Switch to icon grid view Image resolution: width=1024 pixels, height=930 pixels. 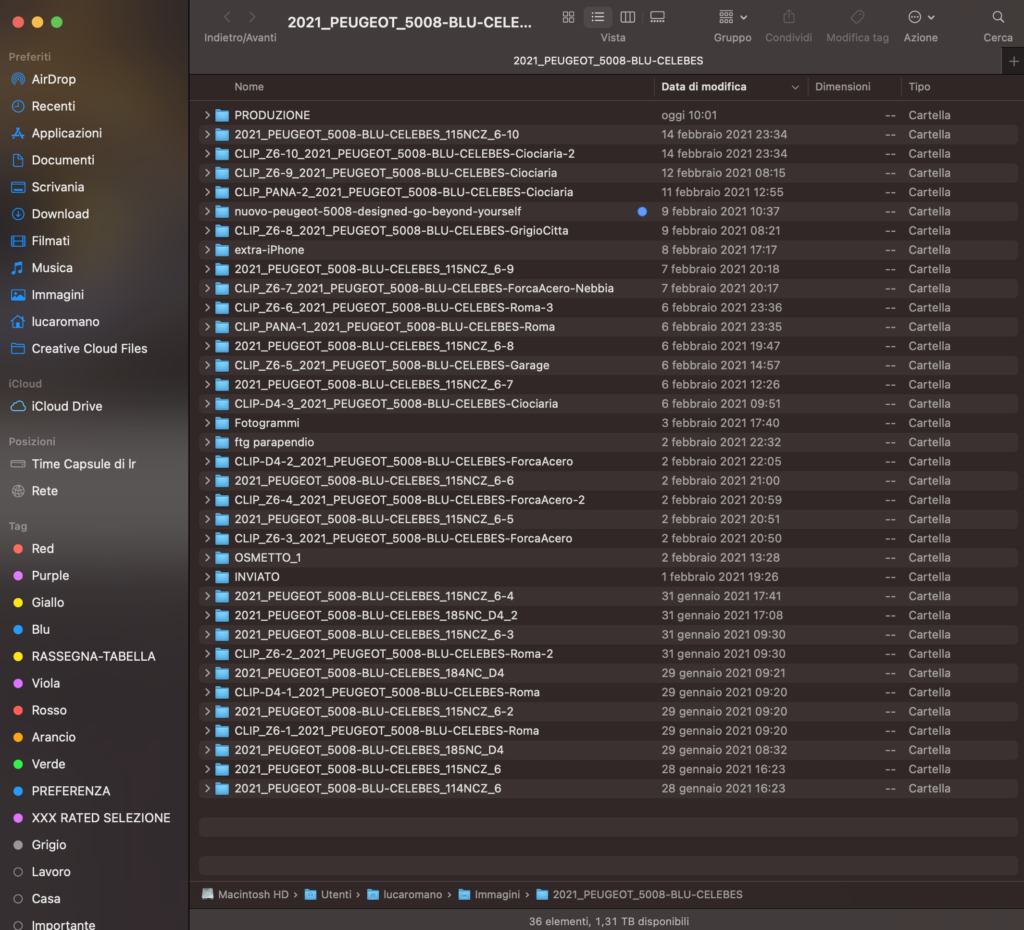[568, 17]
